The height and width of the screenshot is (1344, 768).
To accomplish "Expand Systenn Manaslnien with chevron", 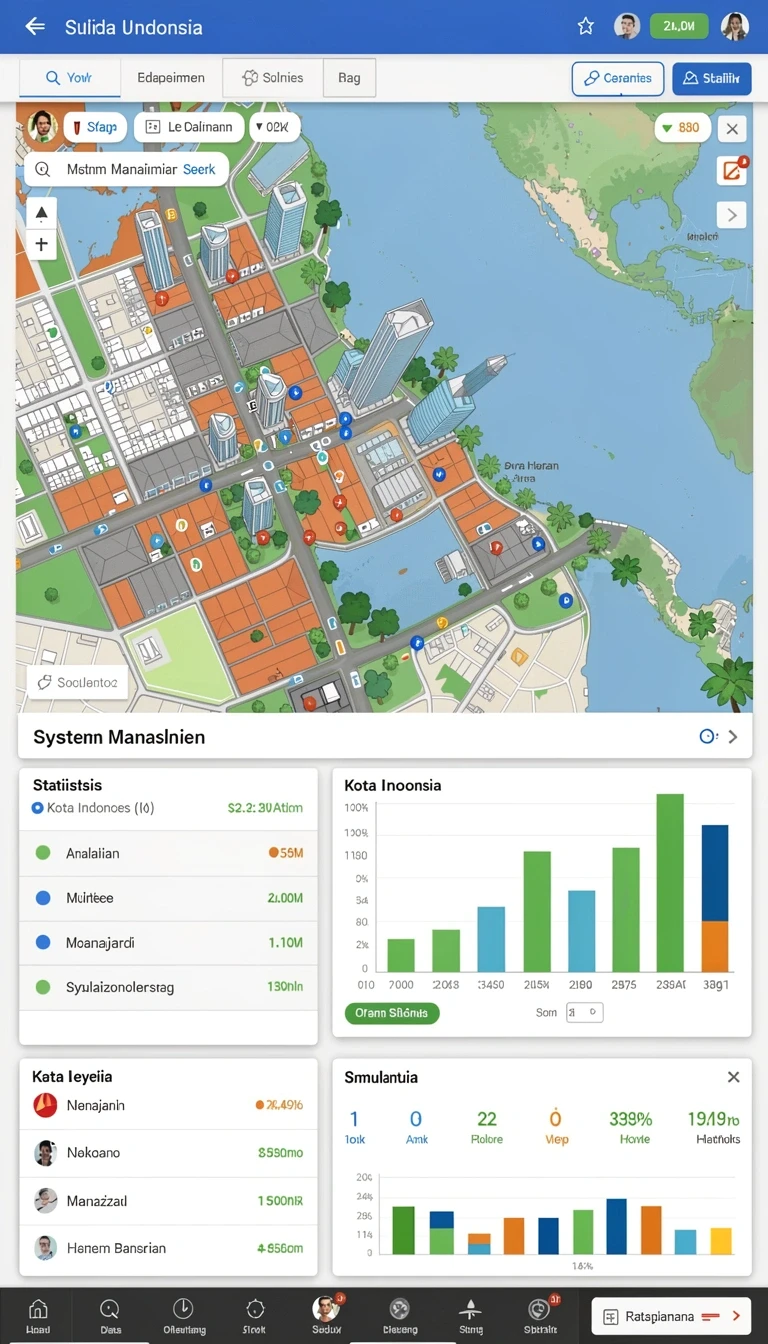I will coord(733,736).
